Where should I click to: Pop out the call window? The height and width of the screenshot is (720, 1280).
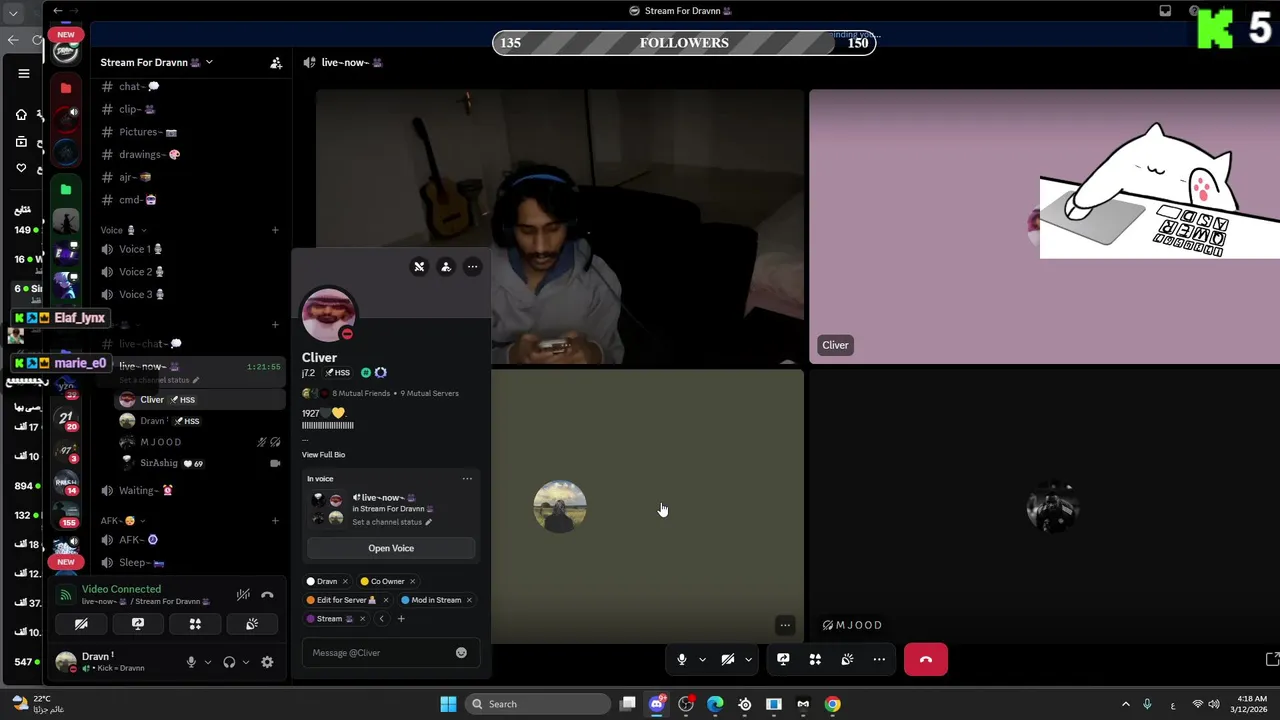click(x=1272, y=659)
